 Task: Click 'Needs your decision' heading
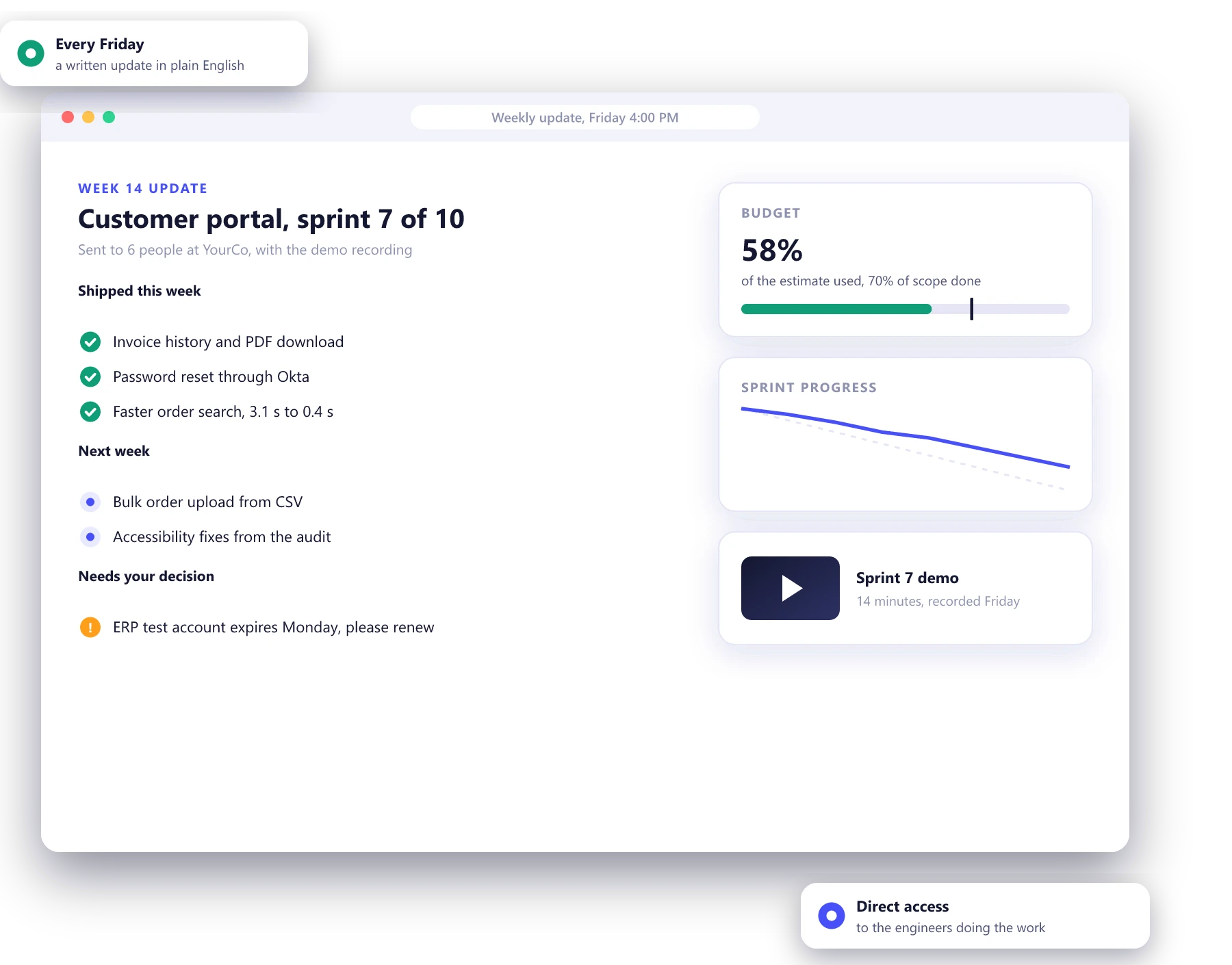(x=146, y=576)
